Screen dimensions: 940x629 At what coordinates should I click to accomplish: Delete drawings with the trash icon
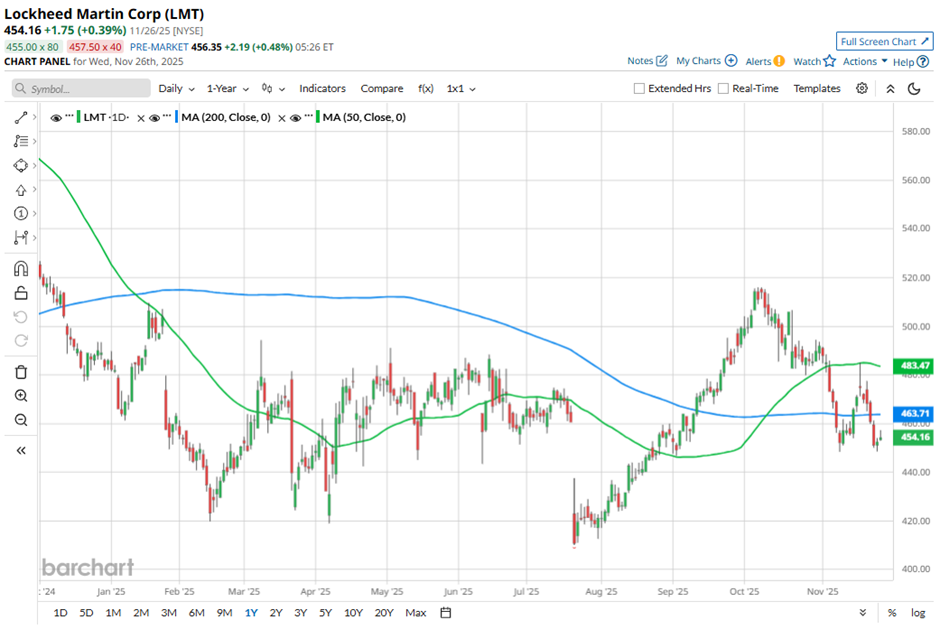coord(21,372)
